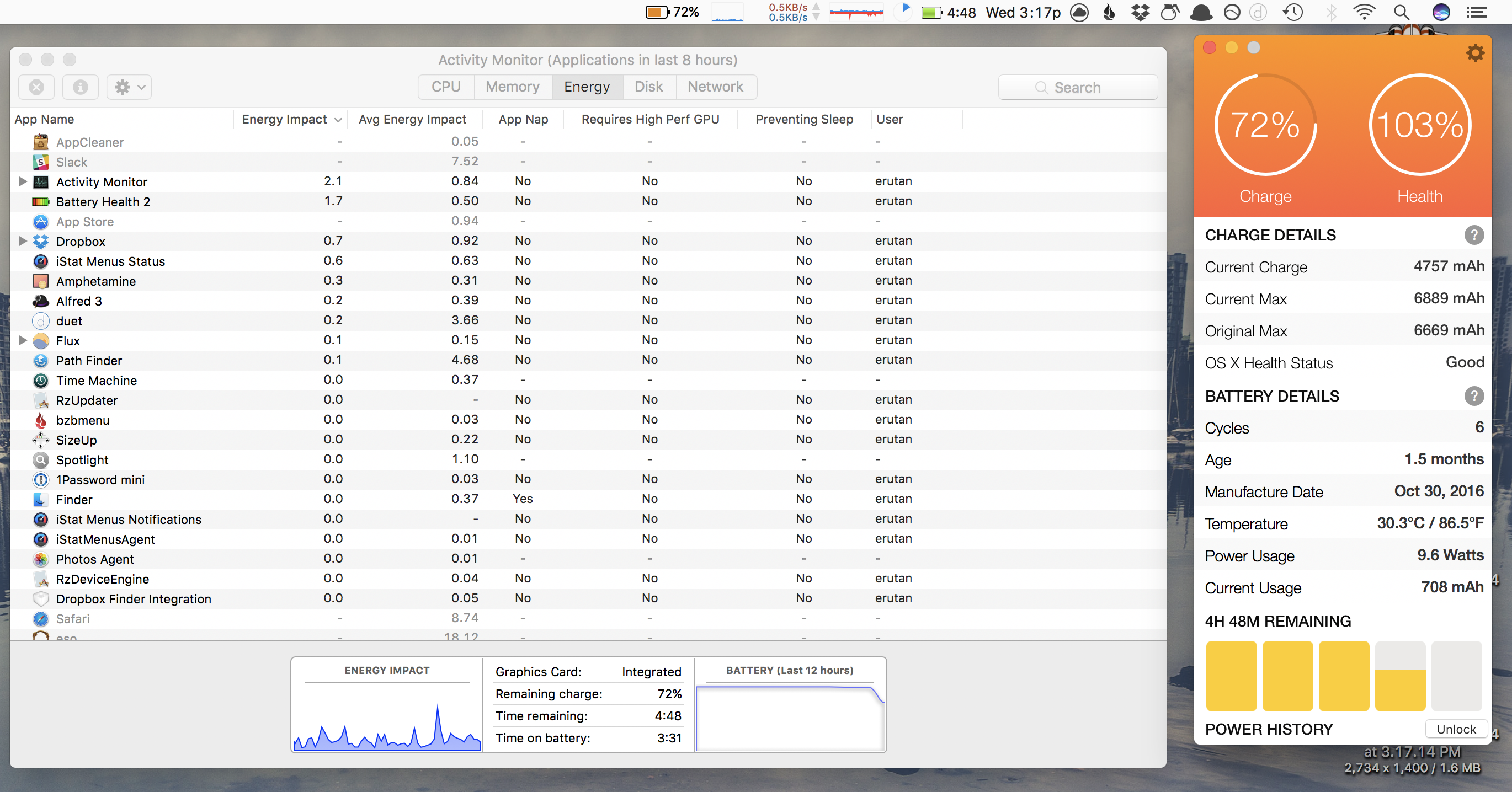Open Notification Center list icon

click(1476, 12)
